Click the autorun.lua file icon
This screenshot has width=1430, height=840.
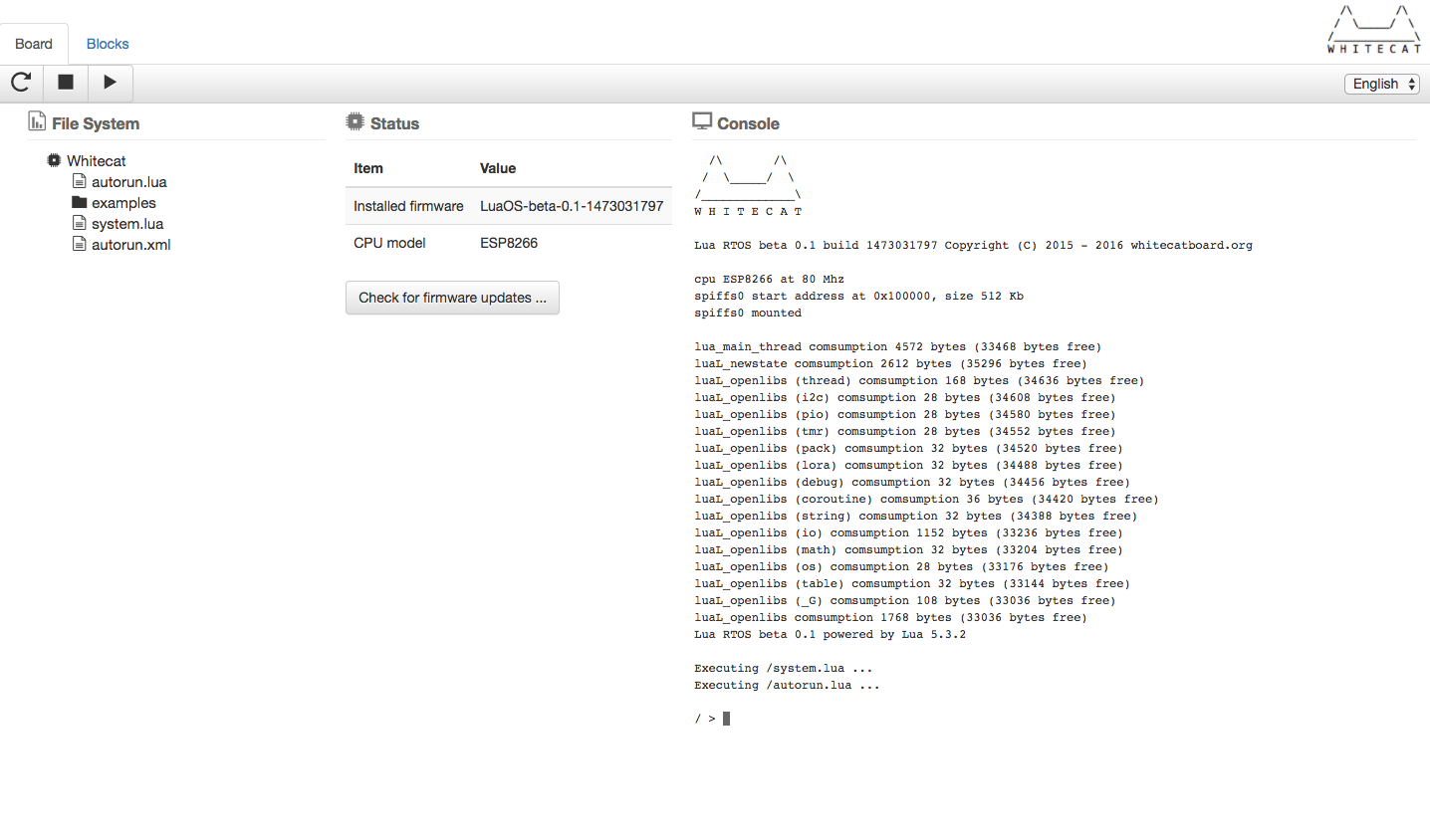click(x=80, y=182)
